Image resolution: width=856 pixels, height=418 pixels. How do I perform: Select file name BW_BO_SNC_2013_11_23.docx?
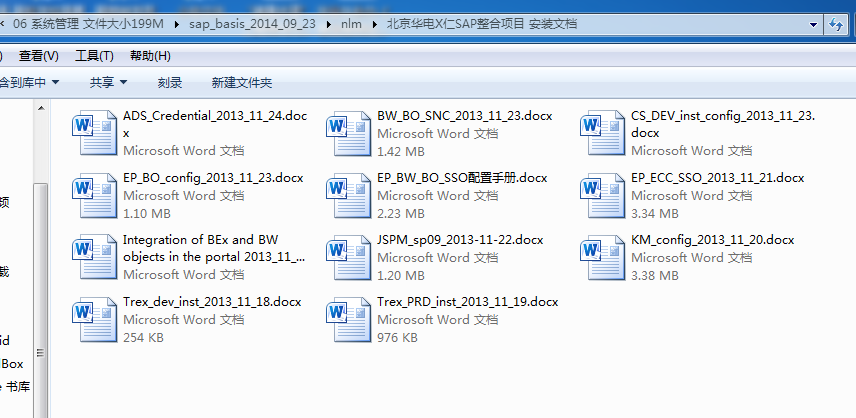pyautogui.click(x=465, y=116)
